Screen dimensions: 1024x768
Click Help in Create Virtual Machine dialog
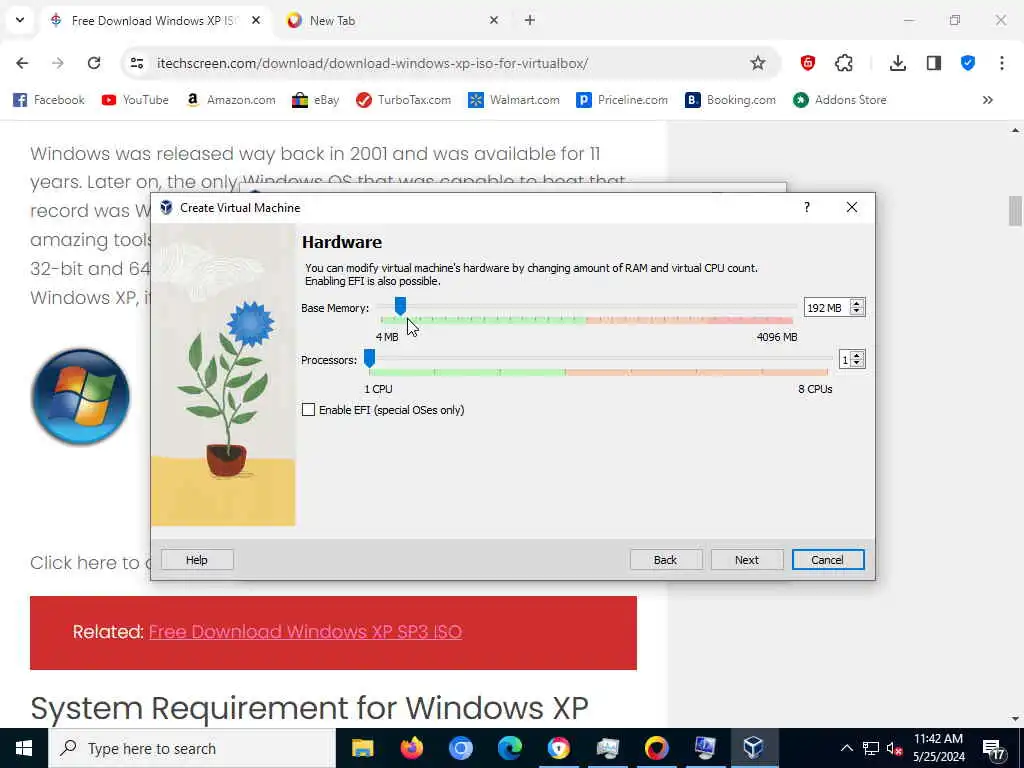point(197,560)
